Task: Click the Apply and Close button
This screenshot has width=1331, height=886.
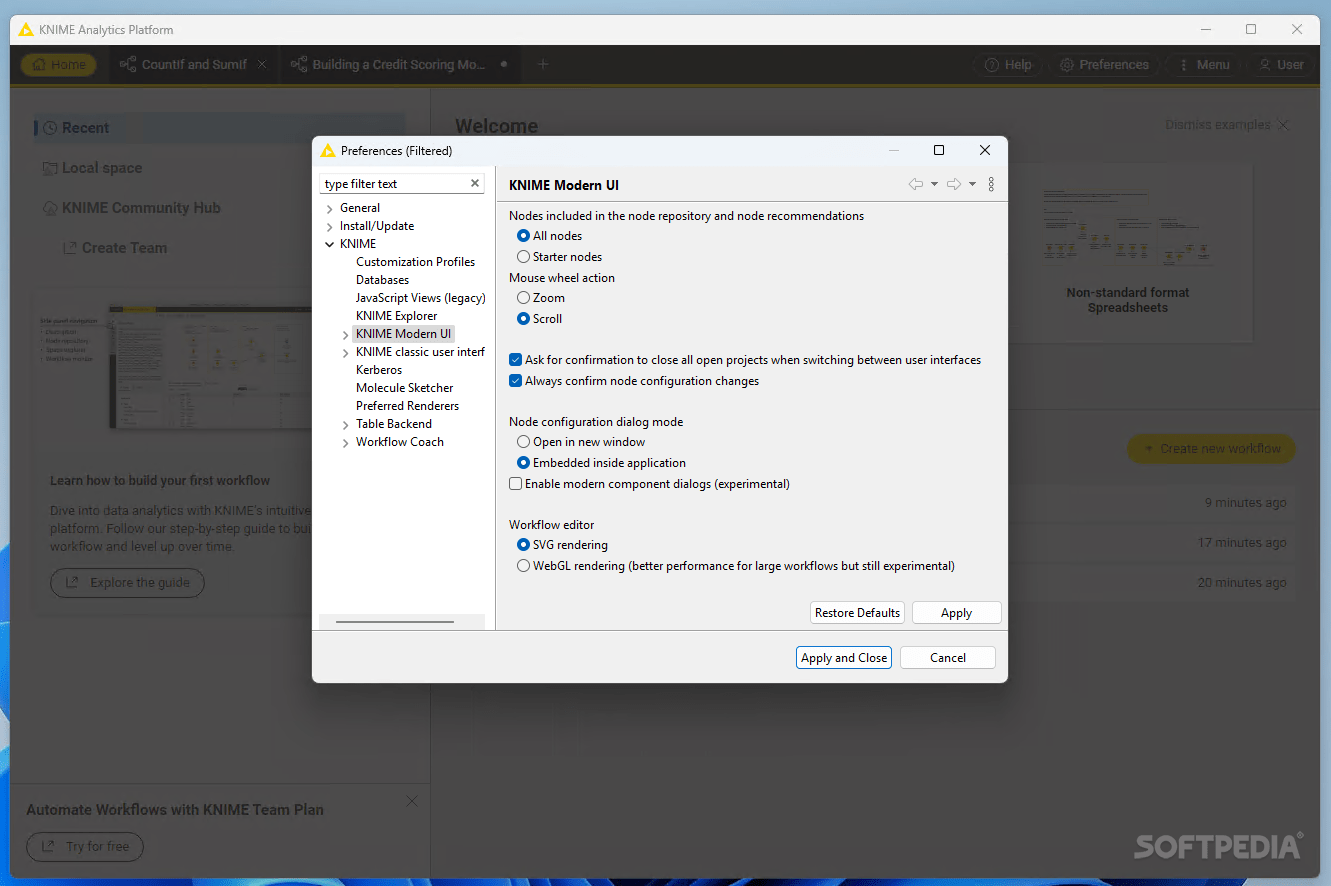Action: coord(843,657)
